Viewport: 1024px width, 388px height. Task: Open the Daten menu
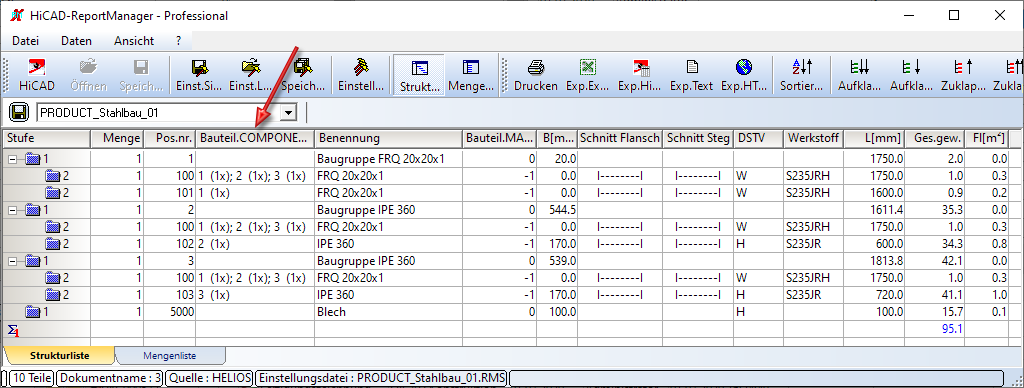76,40
